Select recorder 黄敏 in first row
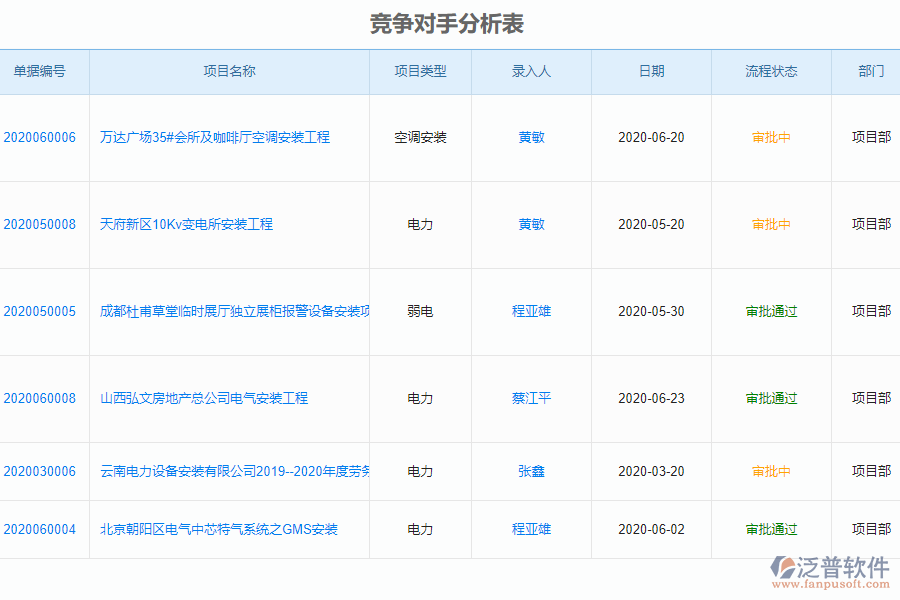The image size is (900, 600). (x=531, y=137)
